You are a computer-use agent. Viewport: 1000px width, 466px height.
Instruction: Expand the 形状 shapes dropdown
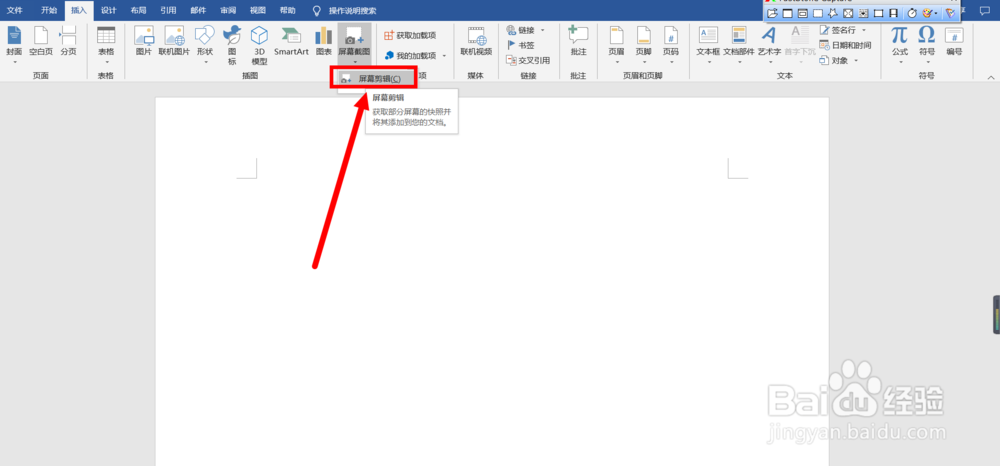pos(205,62)
